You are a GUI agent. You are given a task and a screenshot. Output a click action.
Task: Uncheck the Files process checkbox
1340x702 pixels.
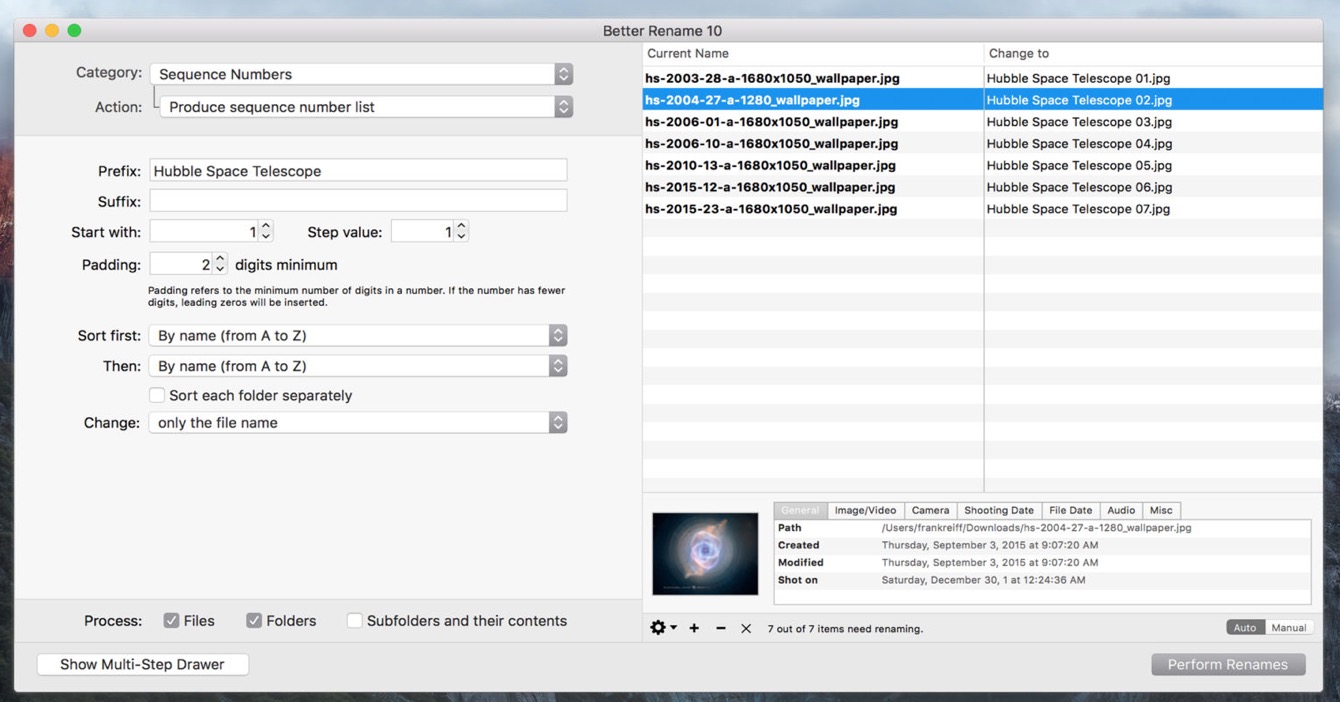click(x=171, y=620)
